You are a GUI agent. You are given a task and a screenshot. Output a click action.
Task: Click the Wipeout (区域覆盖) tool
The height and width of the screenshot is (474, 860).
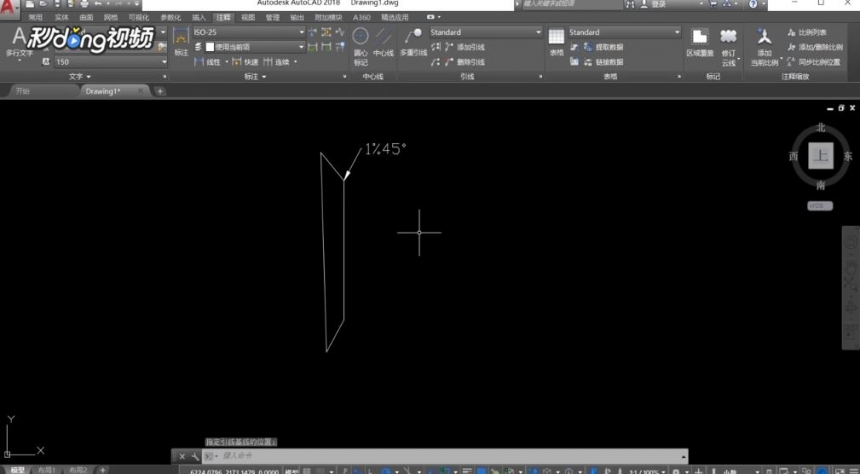pyautogui.click(x=700, y=43)
